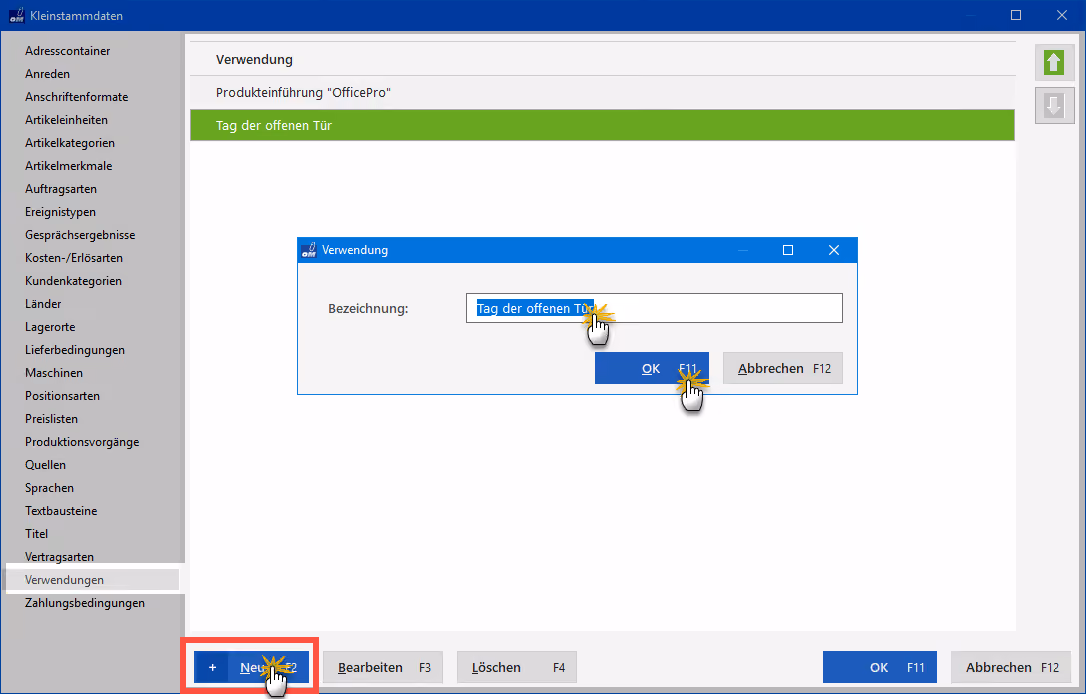Select the highlighted Verwendungen category
The image size is (1086, 699).
[92, 580]
